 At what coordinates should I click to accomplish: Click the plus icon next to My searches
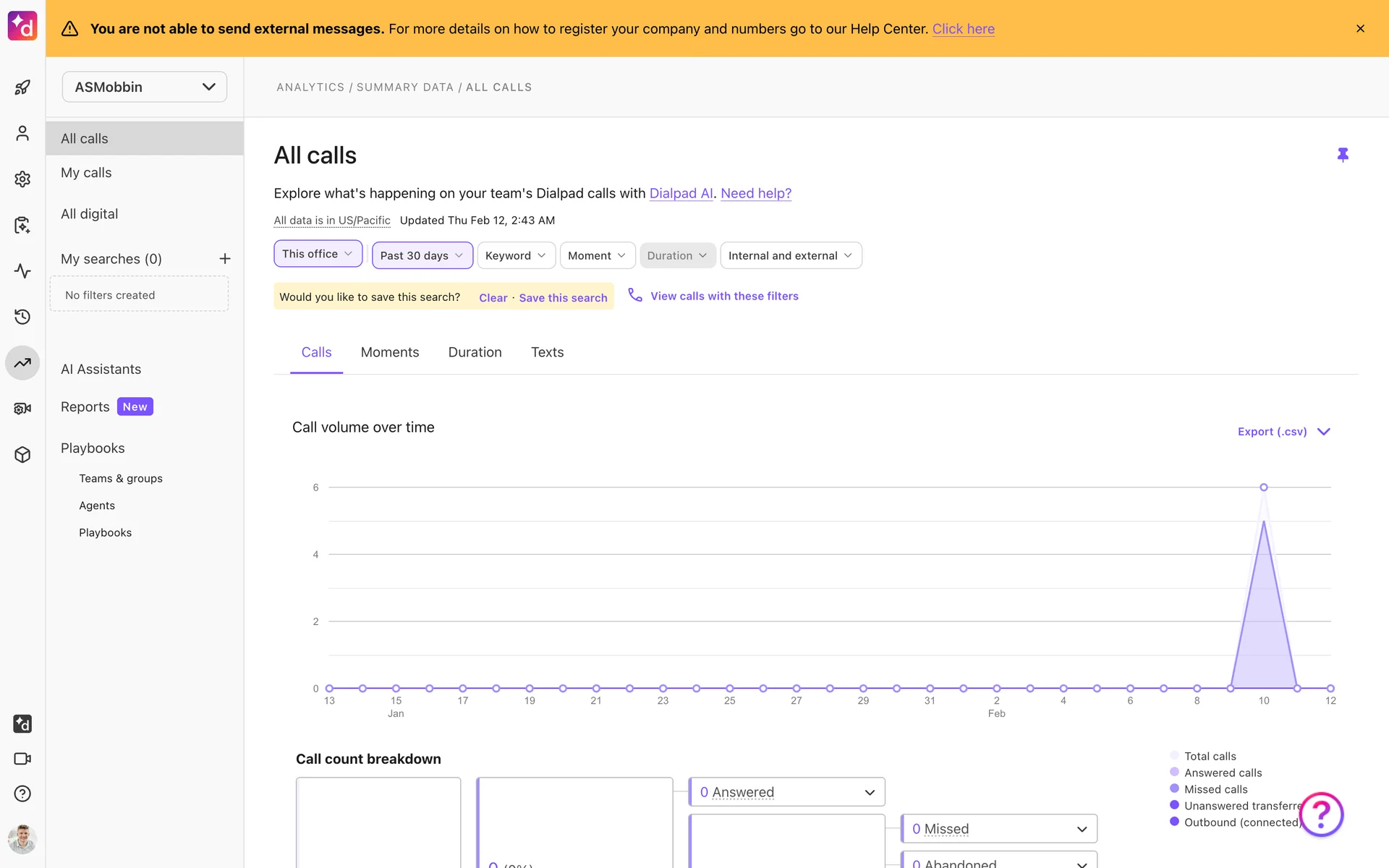[x=225, y=259]
